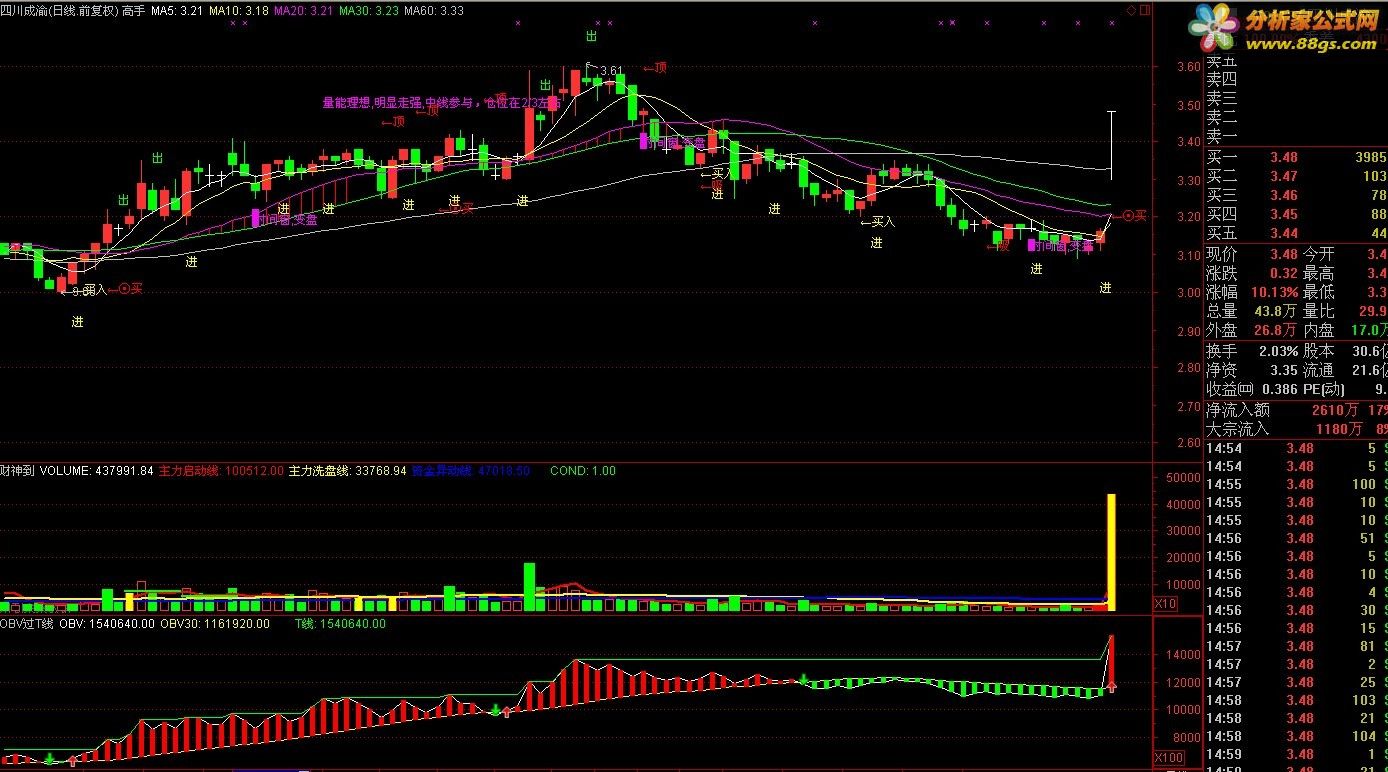
Task: Click the 流通 label
Action: pos(1319,370)
